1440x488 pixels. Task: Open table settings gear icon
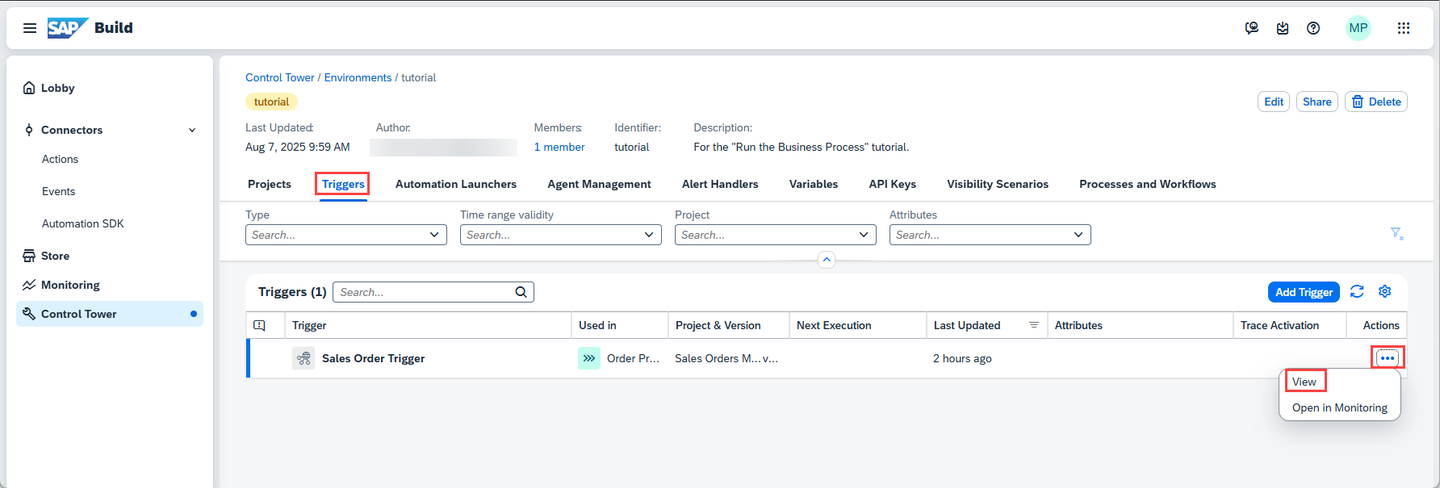tap(1385, 292)
